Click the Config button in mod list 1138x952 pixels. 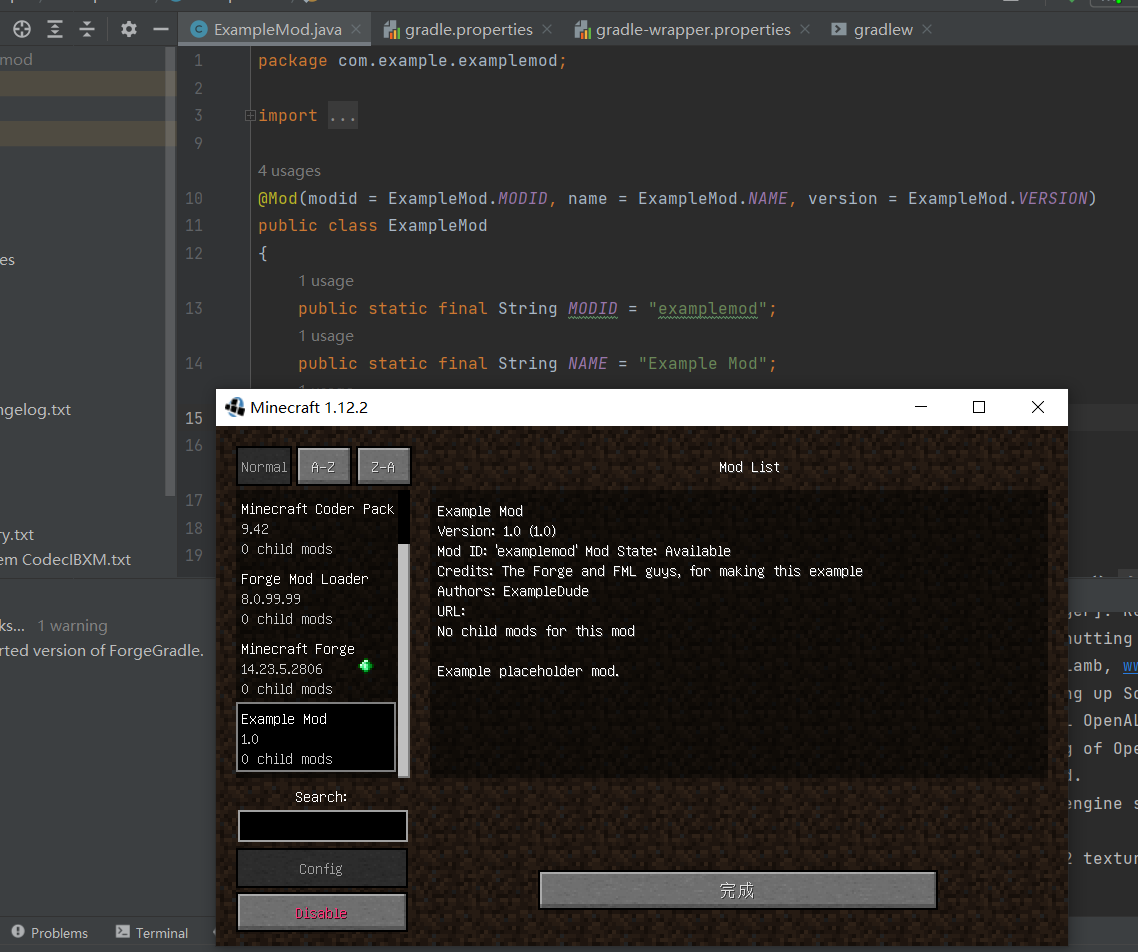click(x=321, y=869)
